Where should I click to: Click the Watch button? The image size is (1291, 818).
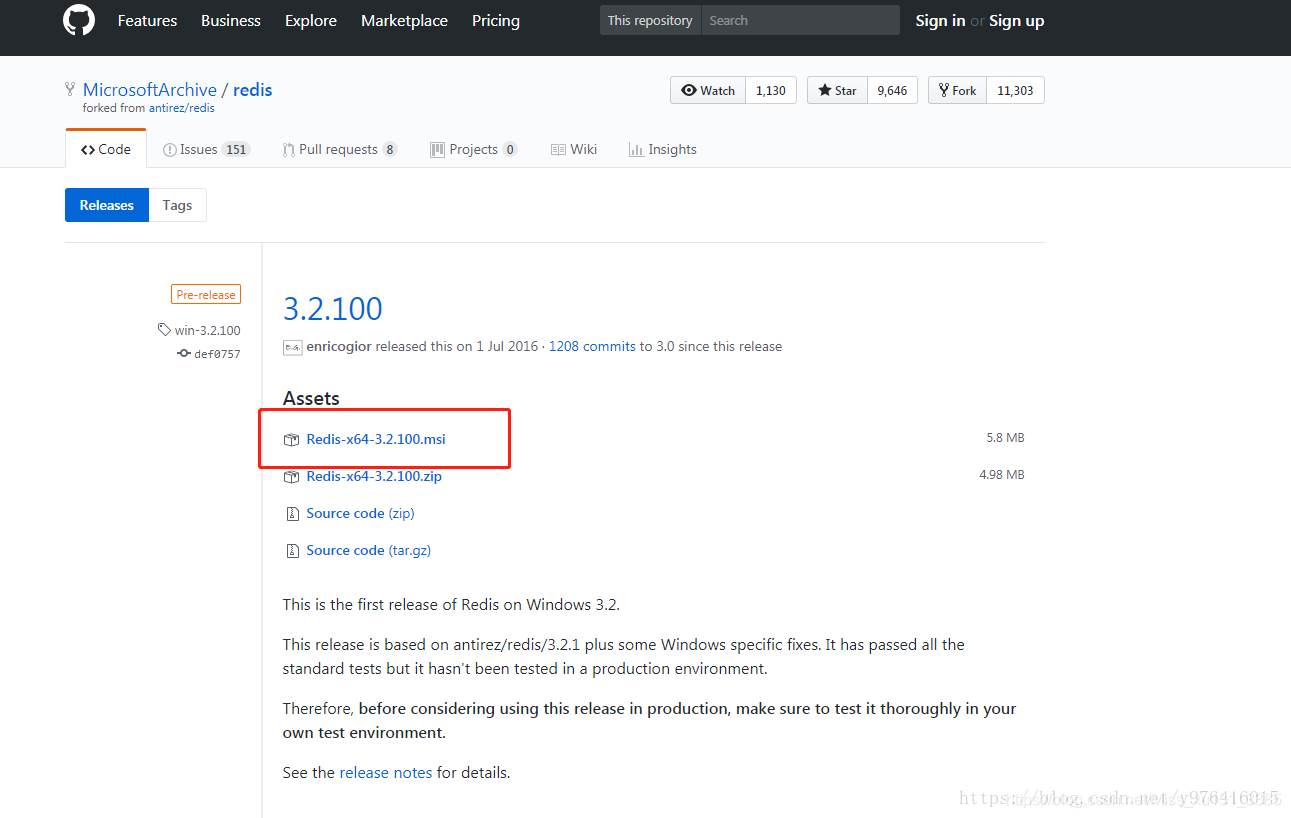click(x=708, y=90)
